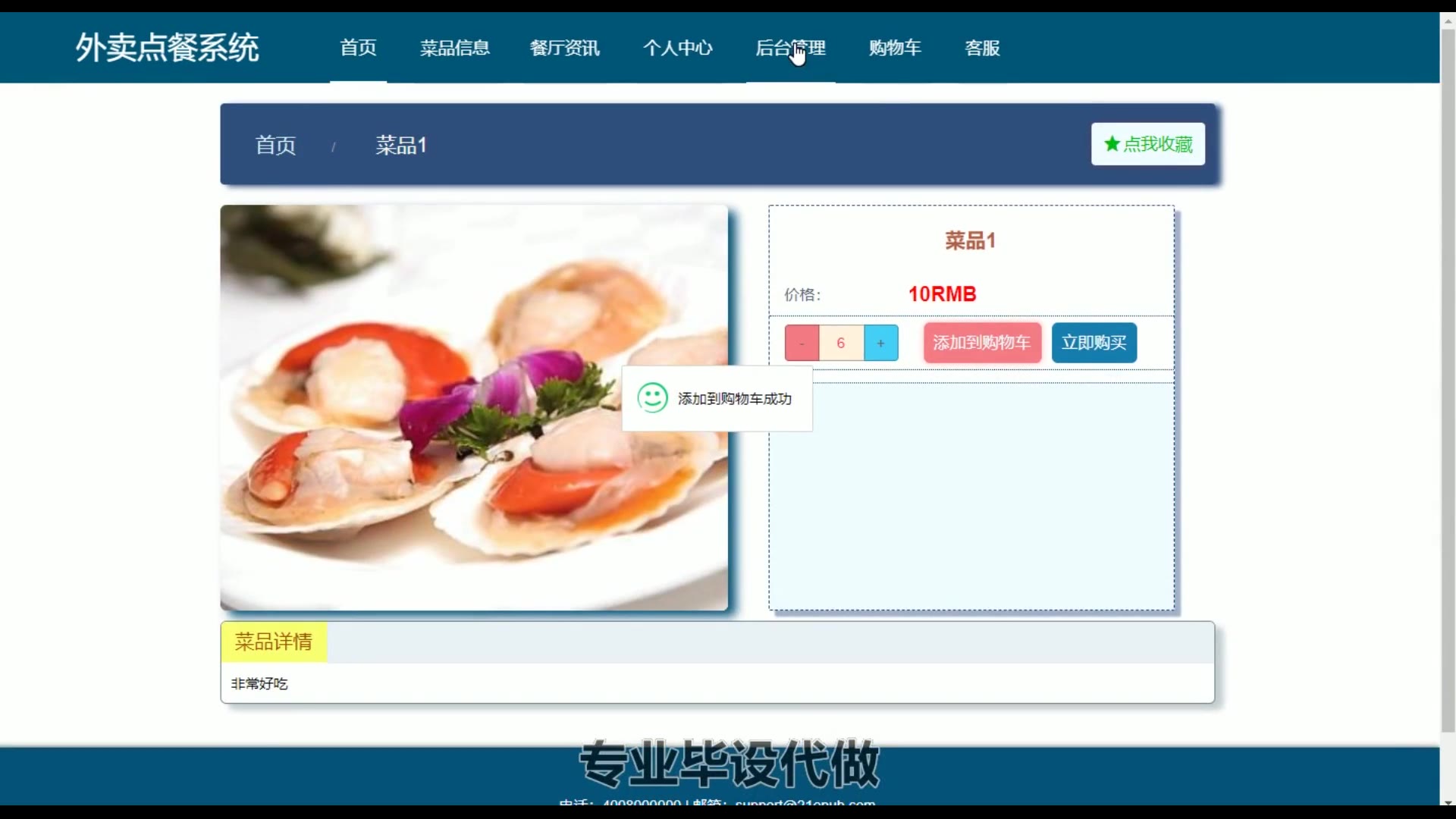Open 购物车 shopping cart page
The image size is (1456, 819).
(x=895, y=48)
